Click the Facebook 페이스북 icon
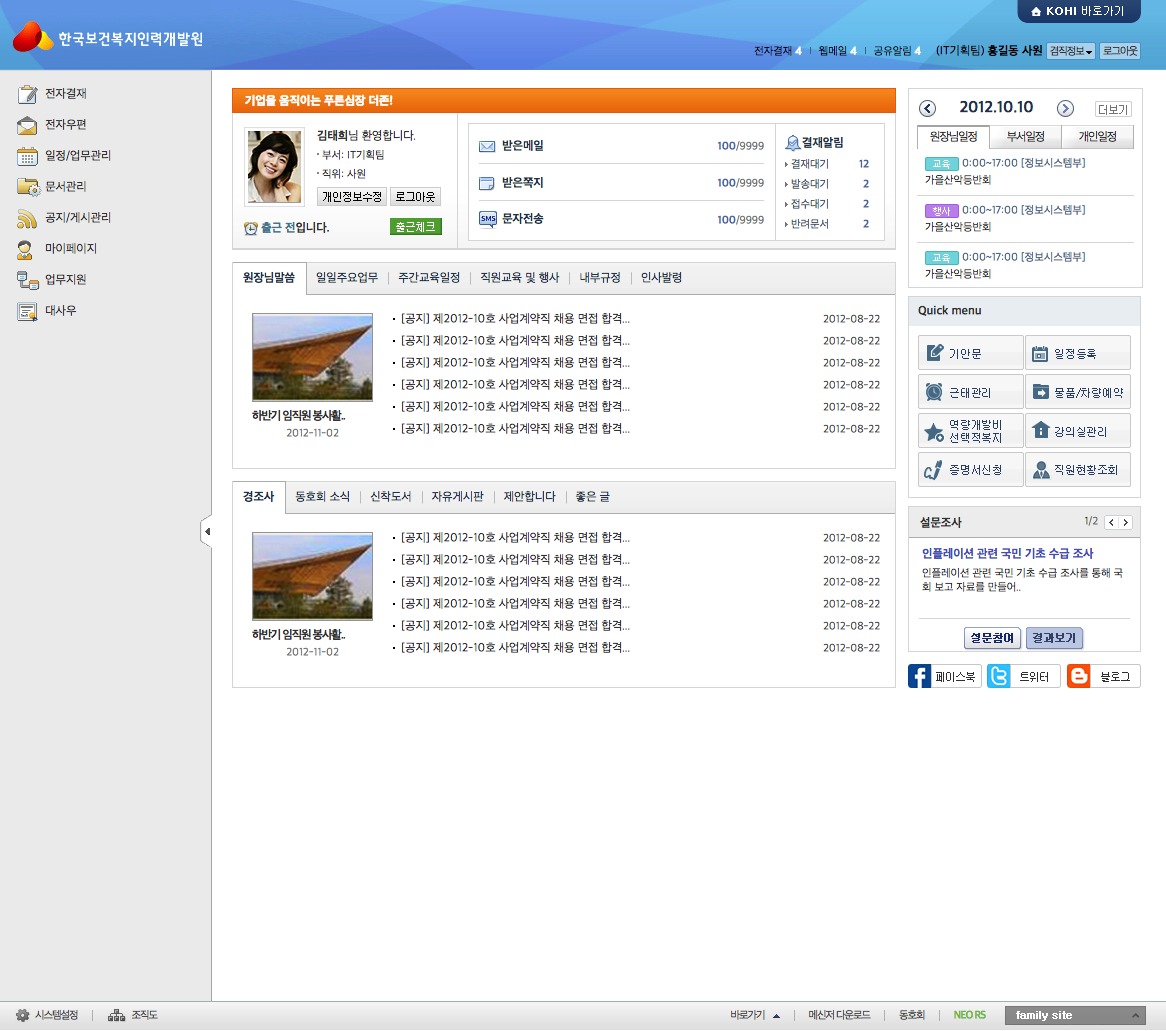 [x=920, y=677]
